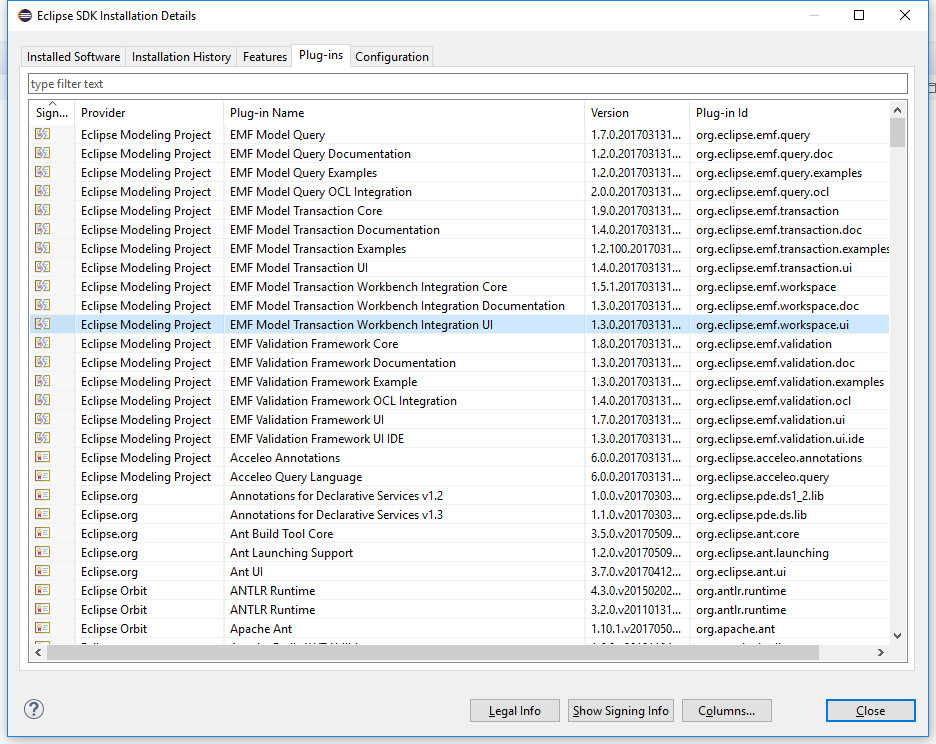Click the horizontal scrollbar thumb
The height and width of the screenshot is (744, 936).
point(432,652)
